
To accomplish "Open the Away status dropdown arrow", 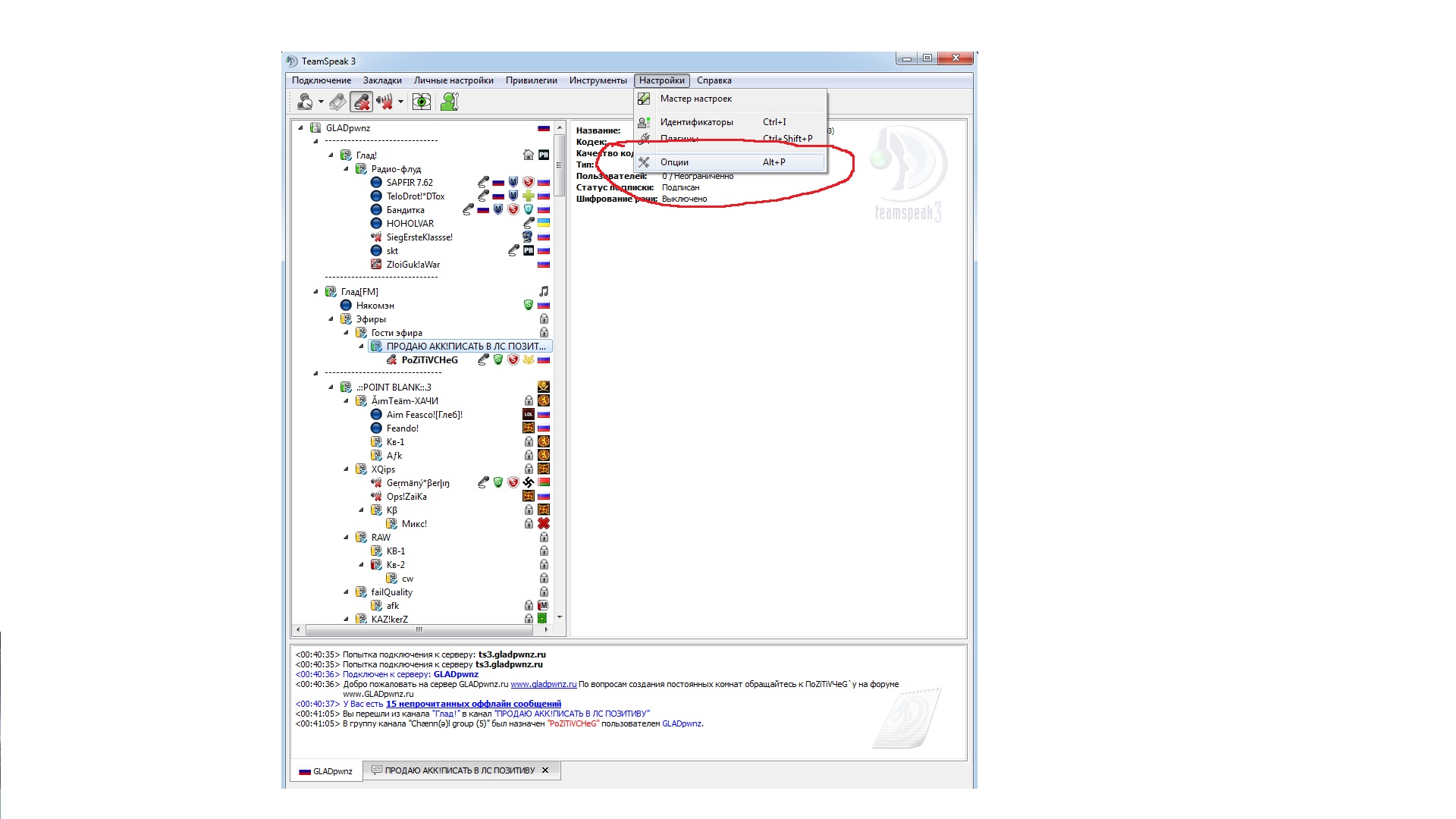I will (x=321, y=102).
